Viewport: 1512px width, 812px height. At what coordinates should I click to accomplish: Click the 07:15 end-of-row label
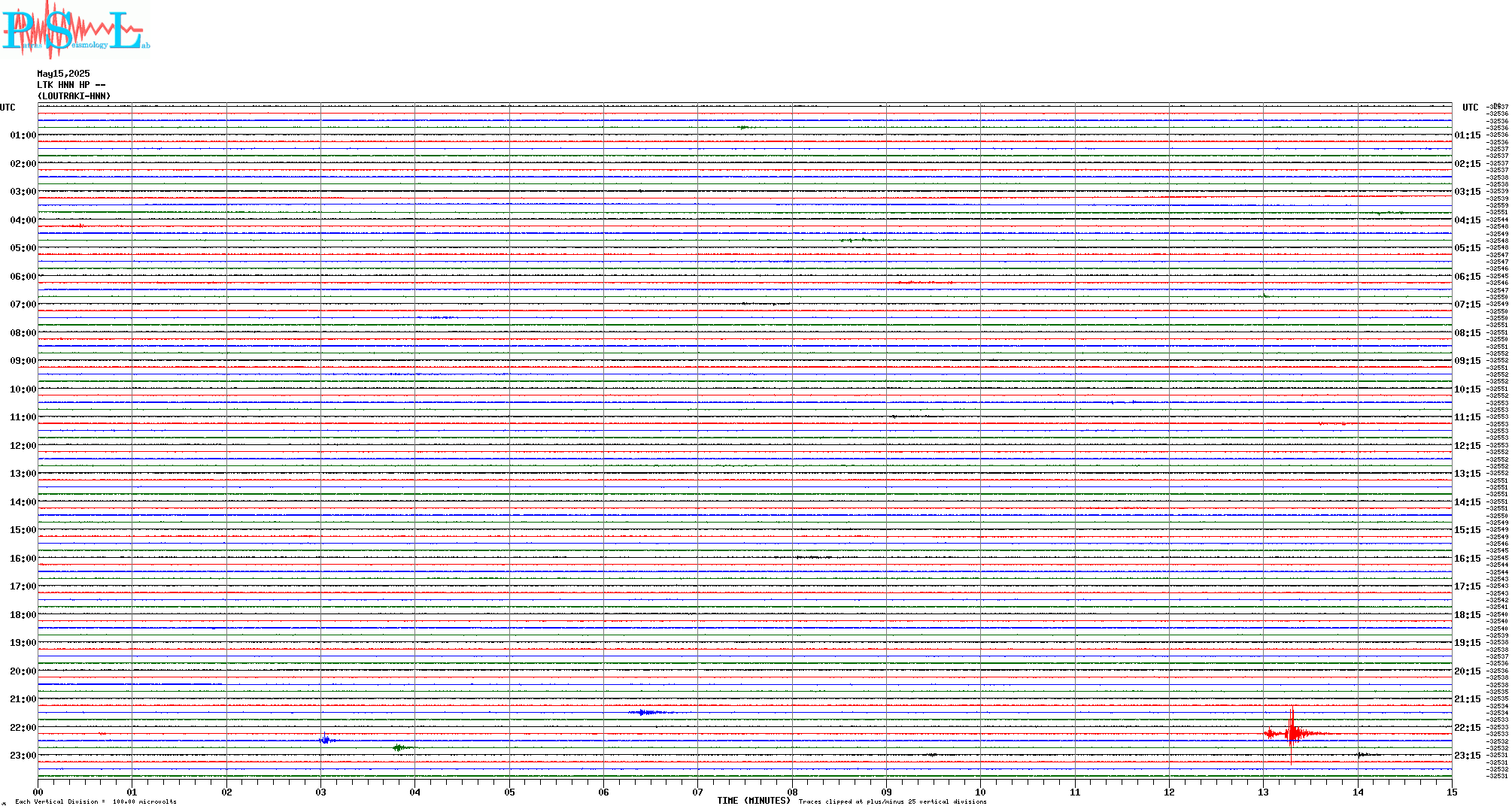[x=1468, y=304]
